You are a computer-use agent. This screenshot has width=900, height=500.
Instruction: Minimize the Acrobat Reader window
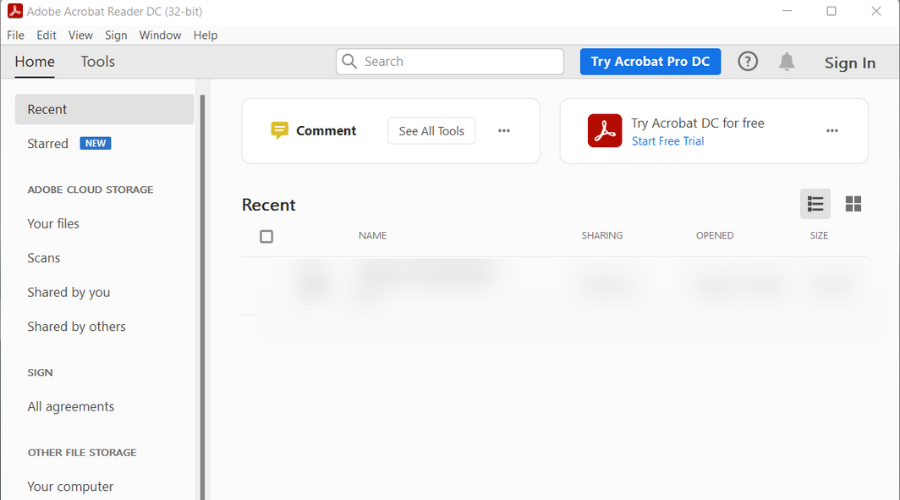pyautogui.click(x=787, y=11)
